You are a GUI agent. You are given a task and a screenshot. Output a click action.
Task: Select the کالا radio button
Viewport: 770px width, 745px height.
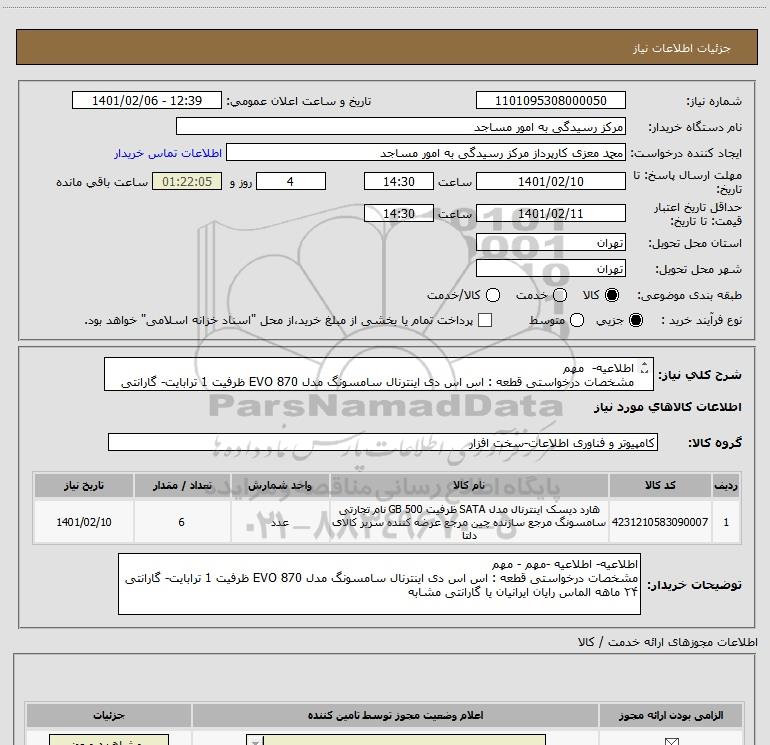tap(612, 295)
